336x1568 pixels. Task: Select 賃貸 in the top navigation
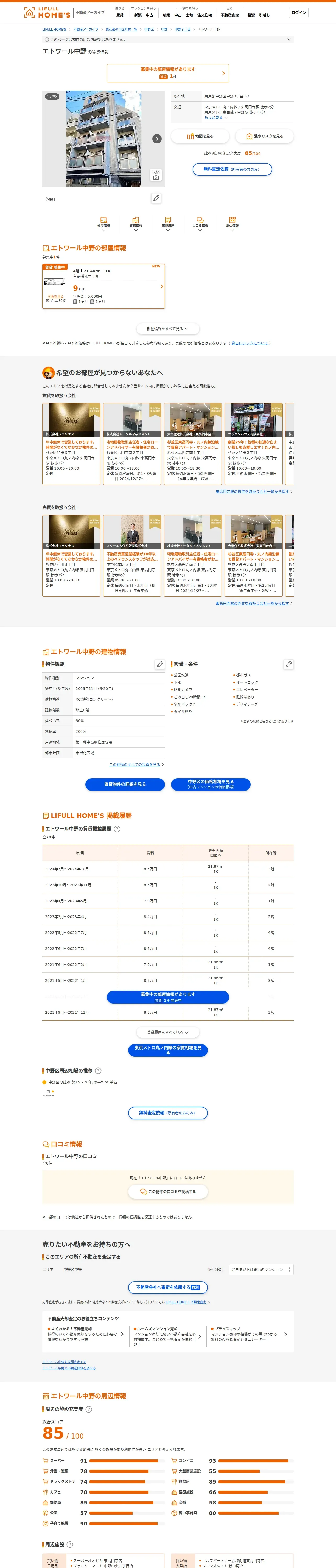pyautogui.click(x=120, y=15)
